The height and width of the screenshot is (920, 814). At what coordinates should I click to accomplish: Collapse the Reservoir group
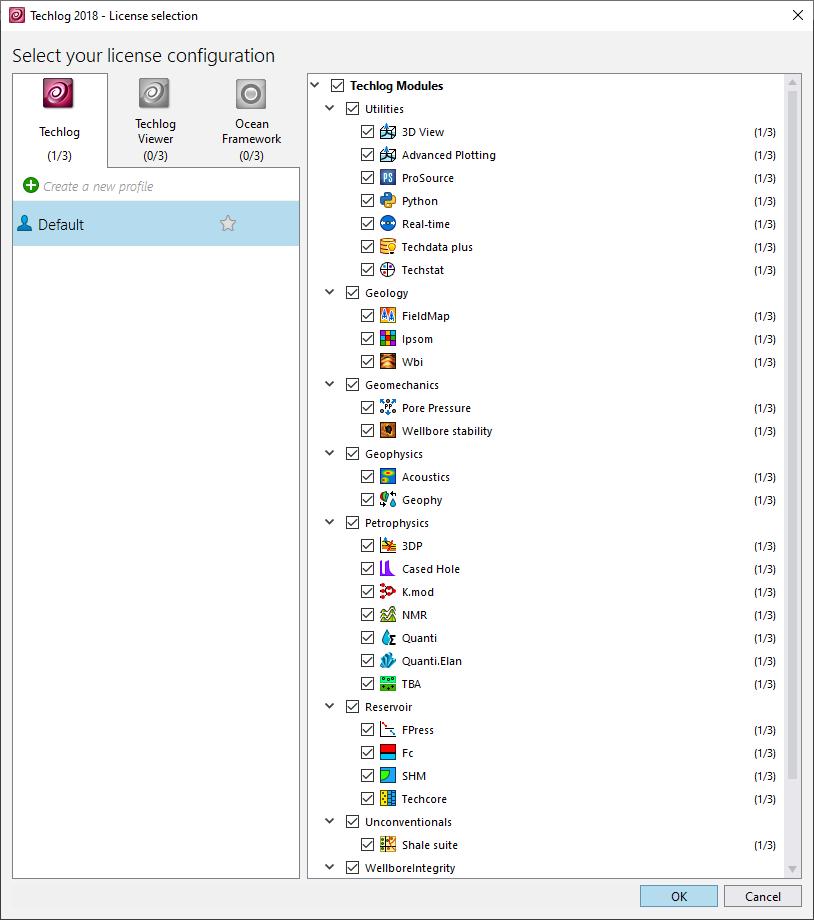330,706
